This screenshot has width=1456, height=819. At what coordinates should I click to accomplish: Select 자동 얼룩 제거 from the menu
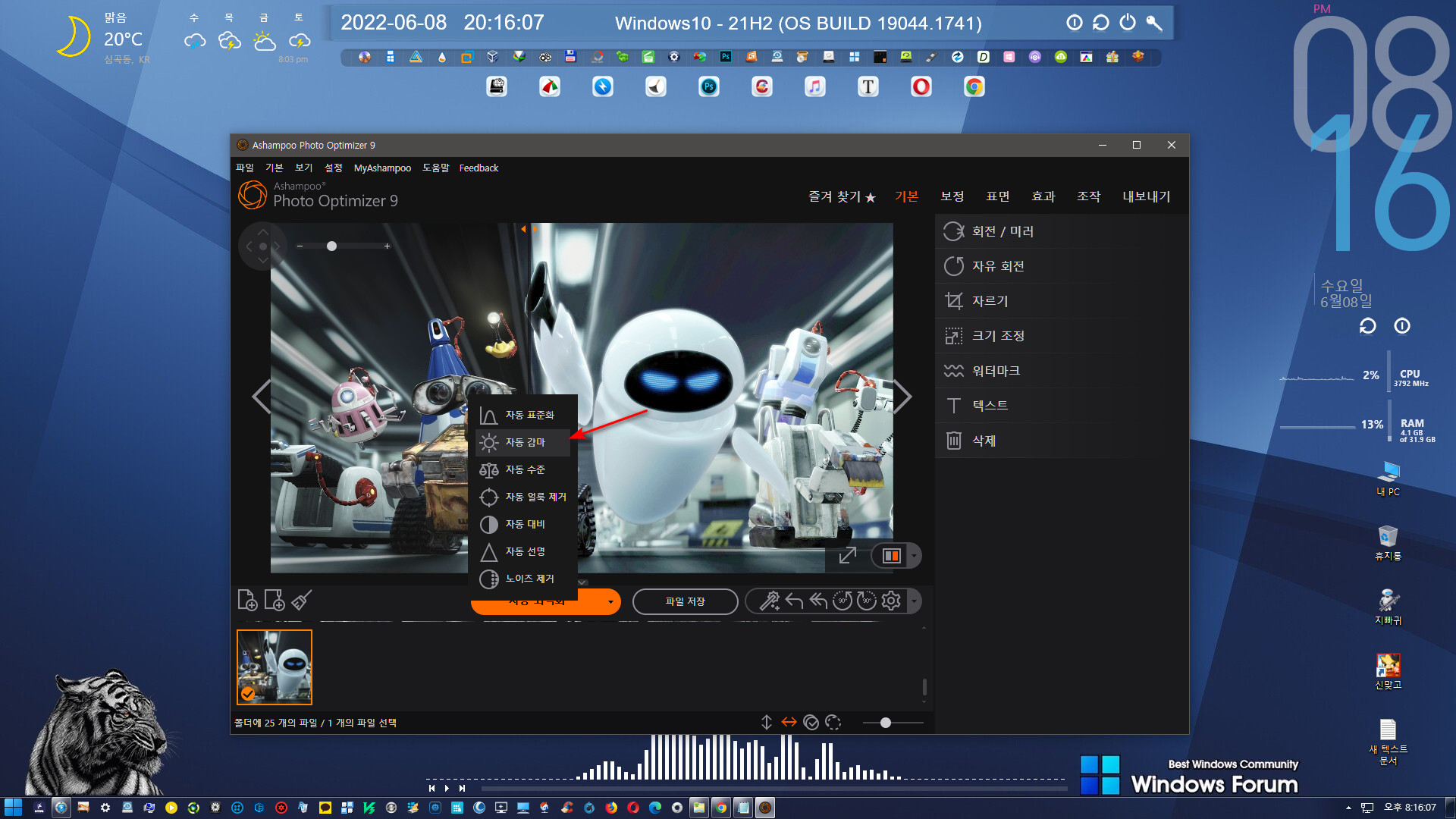[x=522, y=497]
